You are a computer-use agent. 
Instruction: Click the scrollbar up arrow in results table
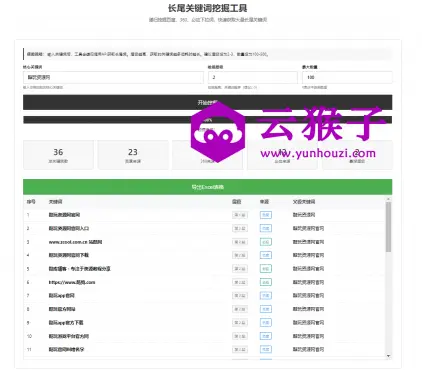tap(388, 199)
